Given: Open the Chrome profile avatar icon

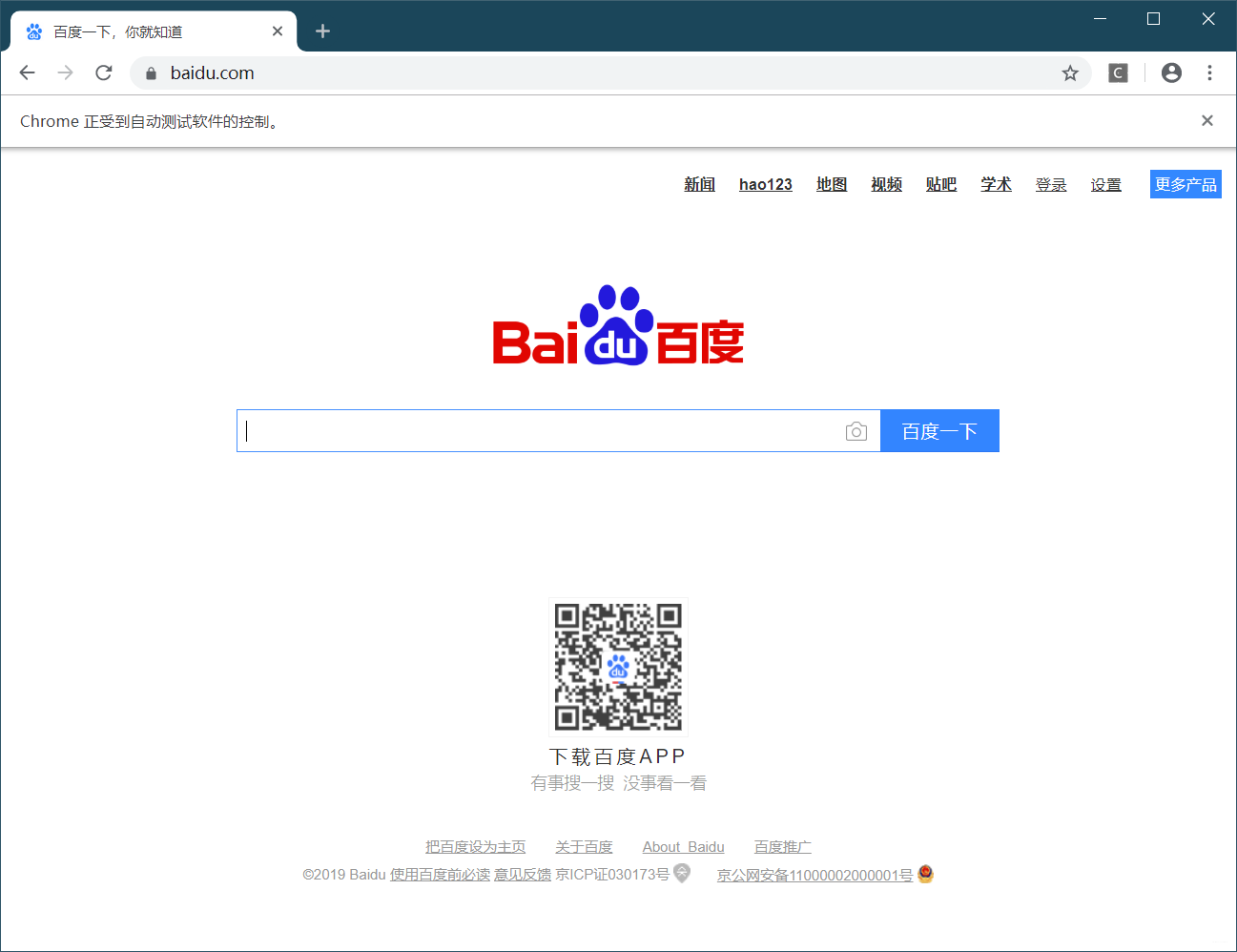Looking at the screenshot, I should [x=1171, y=72].
